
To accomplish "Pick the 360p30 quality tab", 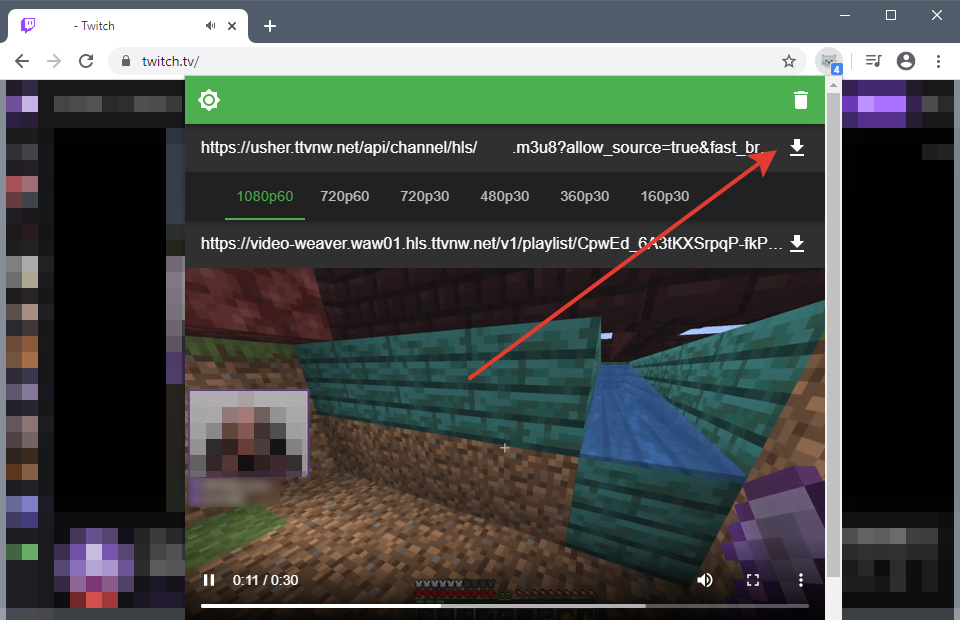I will (x=585, y=196).
